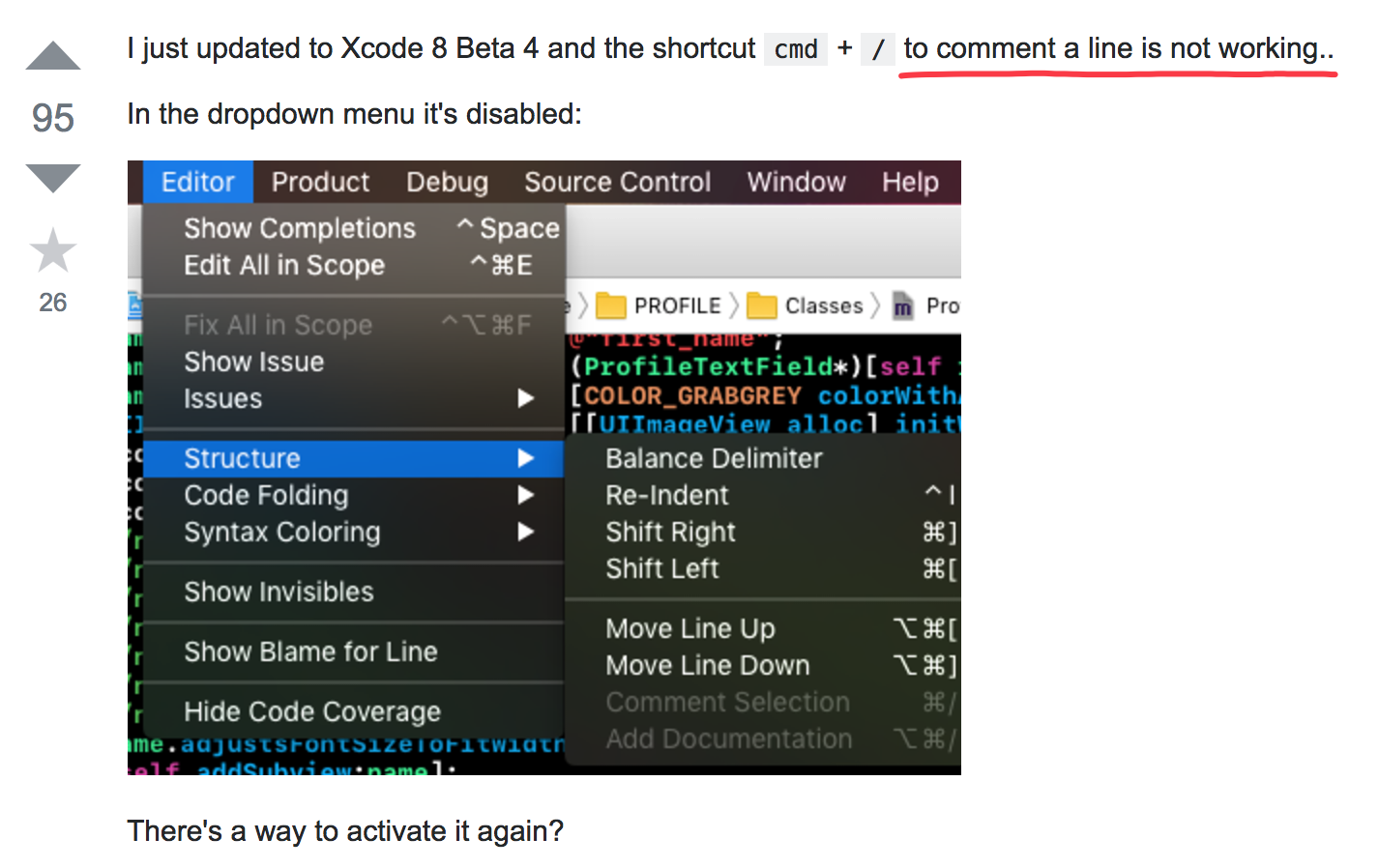Choose Move Line Down
Image resolution: width=1379 pixels, height=868 pixels.
coord(764,665)
